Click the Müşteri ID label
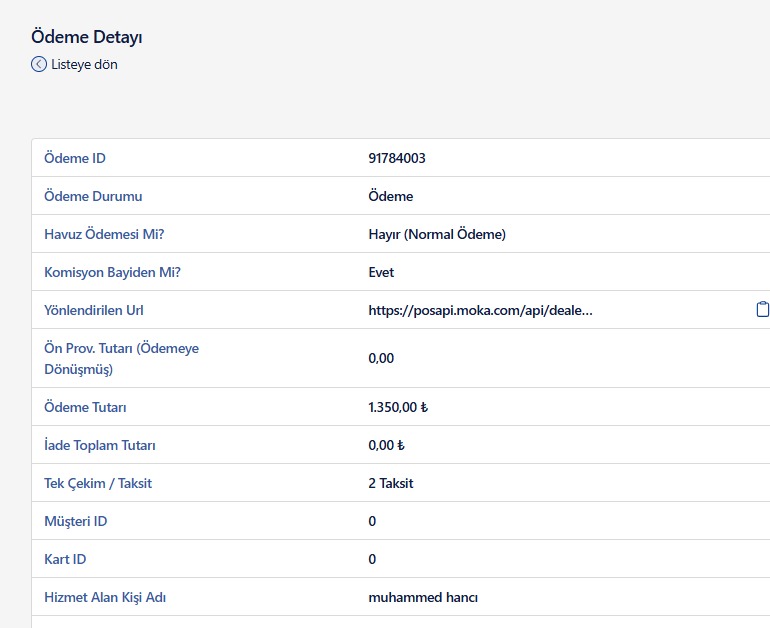 point(76,521)
